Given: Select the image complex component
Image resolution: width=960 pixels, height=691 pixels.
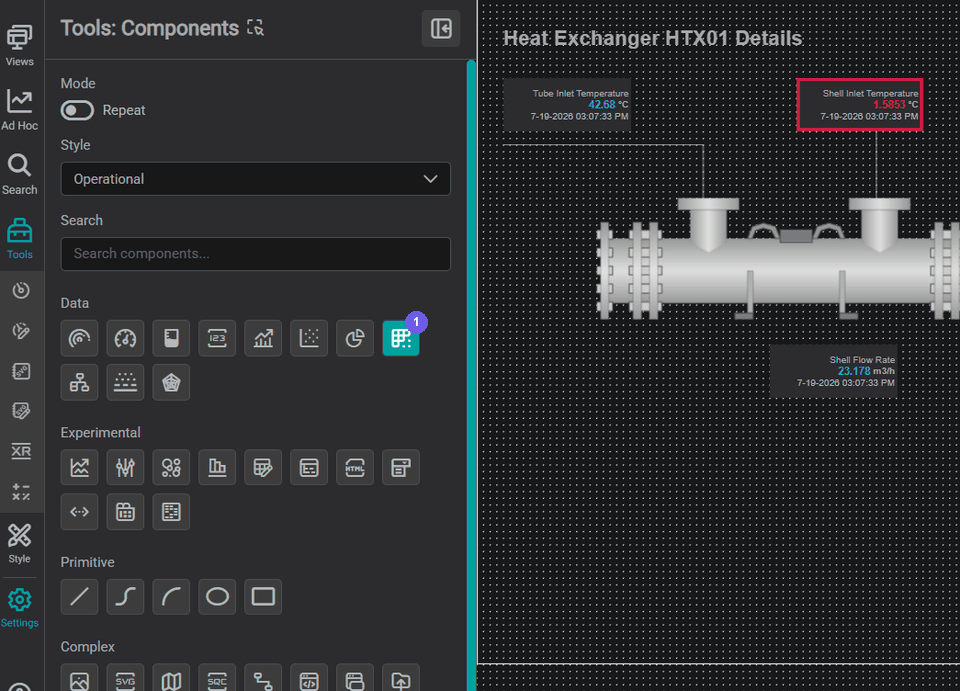Looking at the screenshot, I should click(x=80, y=678).
